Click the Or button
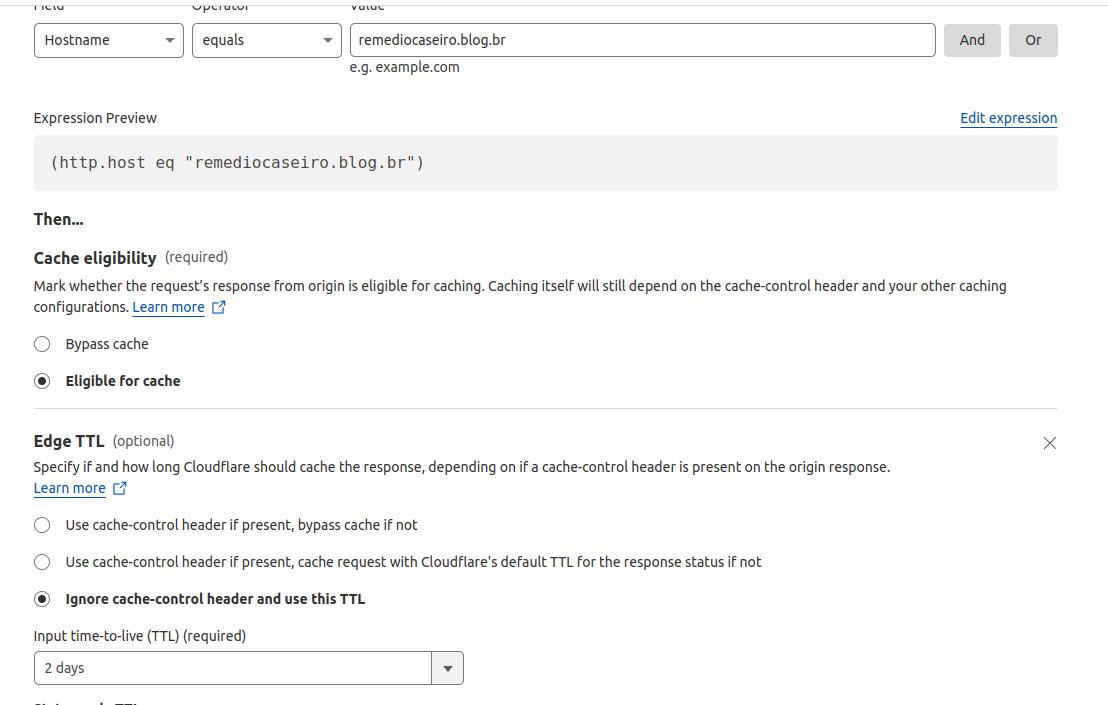 [1033, 40]
